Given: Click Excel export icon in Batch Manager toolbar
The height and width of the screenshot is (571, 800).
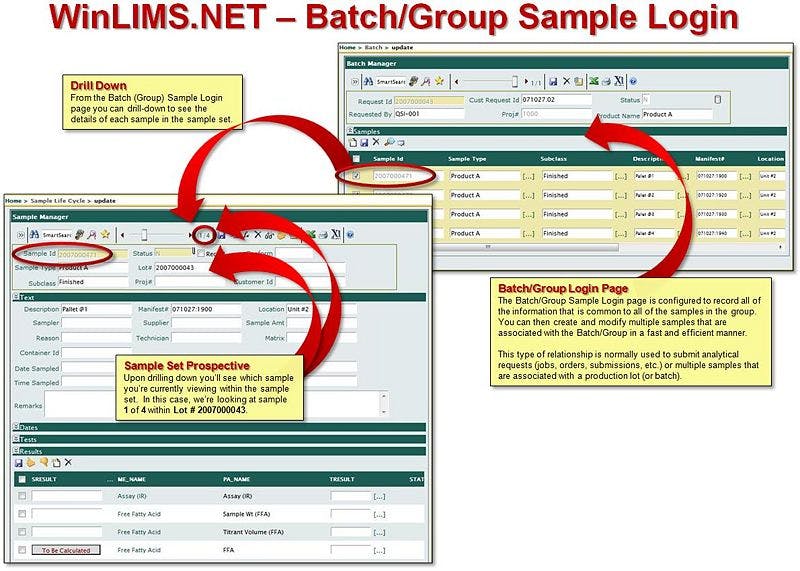Looking at the screenshot, I should 594,81.
